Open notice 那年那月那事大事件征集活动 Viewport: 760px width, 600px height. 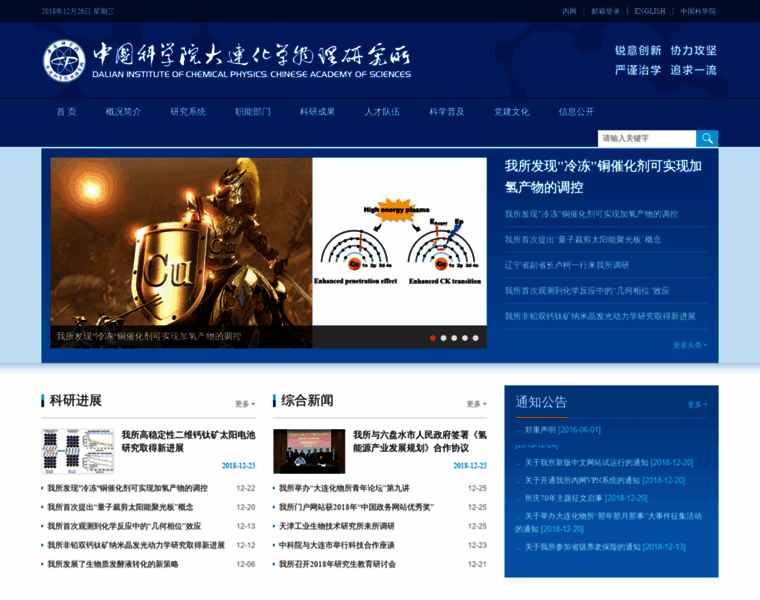click(609, 522)
